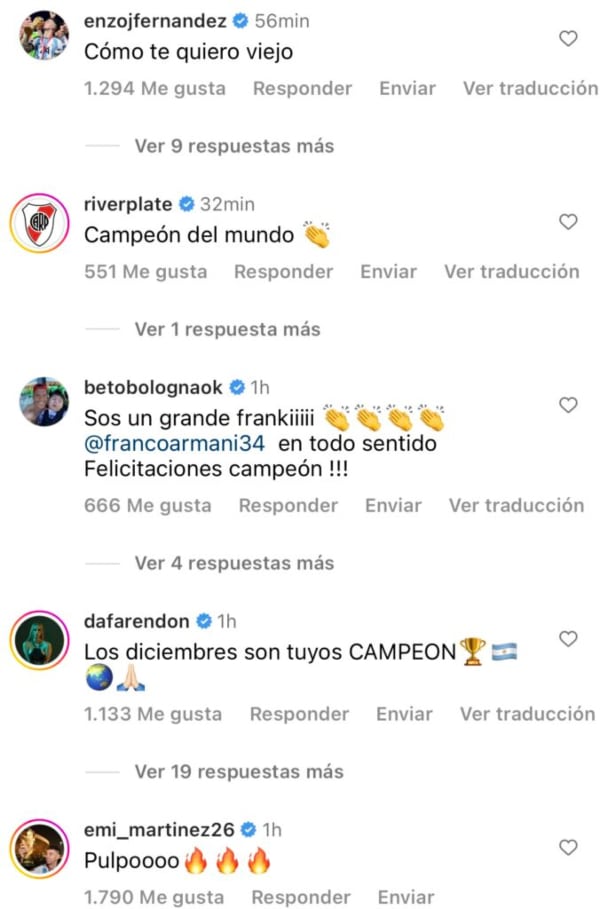This screenshot has width=600, height=909.
Task: Open emi_martinez26's profile avatar
Action: (40, 849)
